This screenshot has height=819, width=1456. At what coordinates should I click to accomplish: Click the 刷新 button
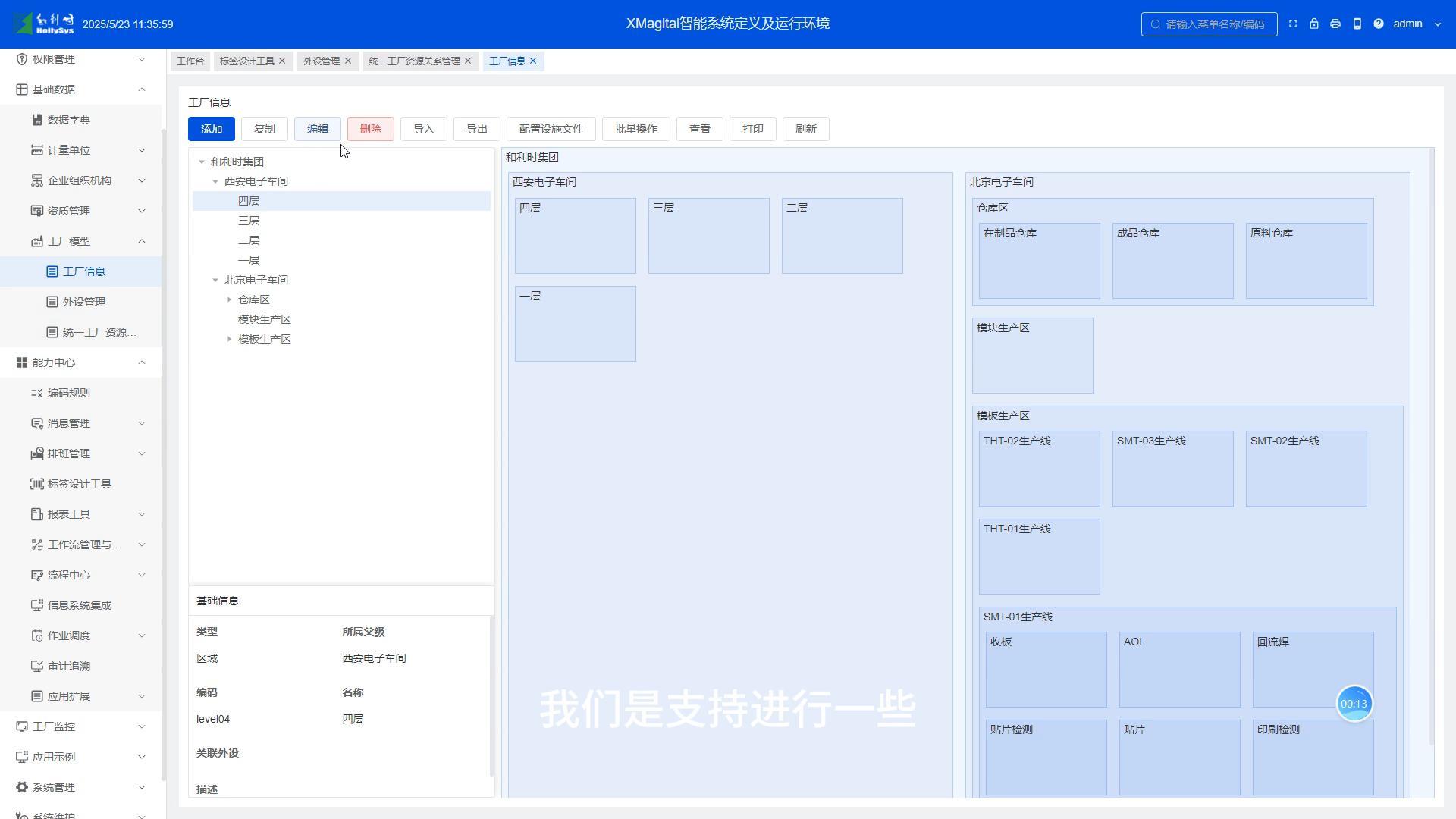coord(806,129)
